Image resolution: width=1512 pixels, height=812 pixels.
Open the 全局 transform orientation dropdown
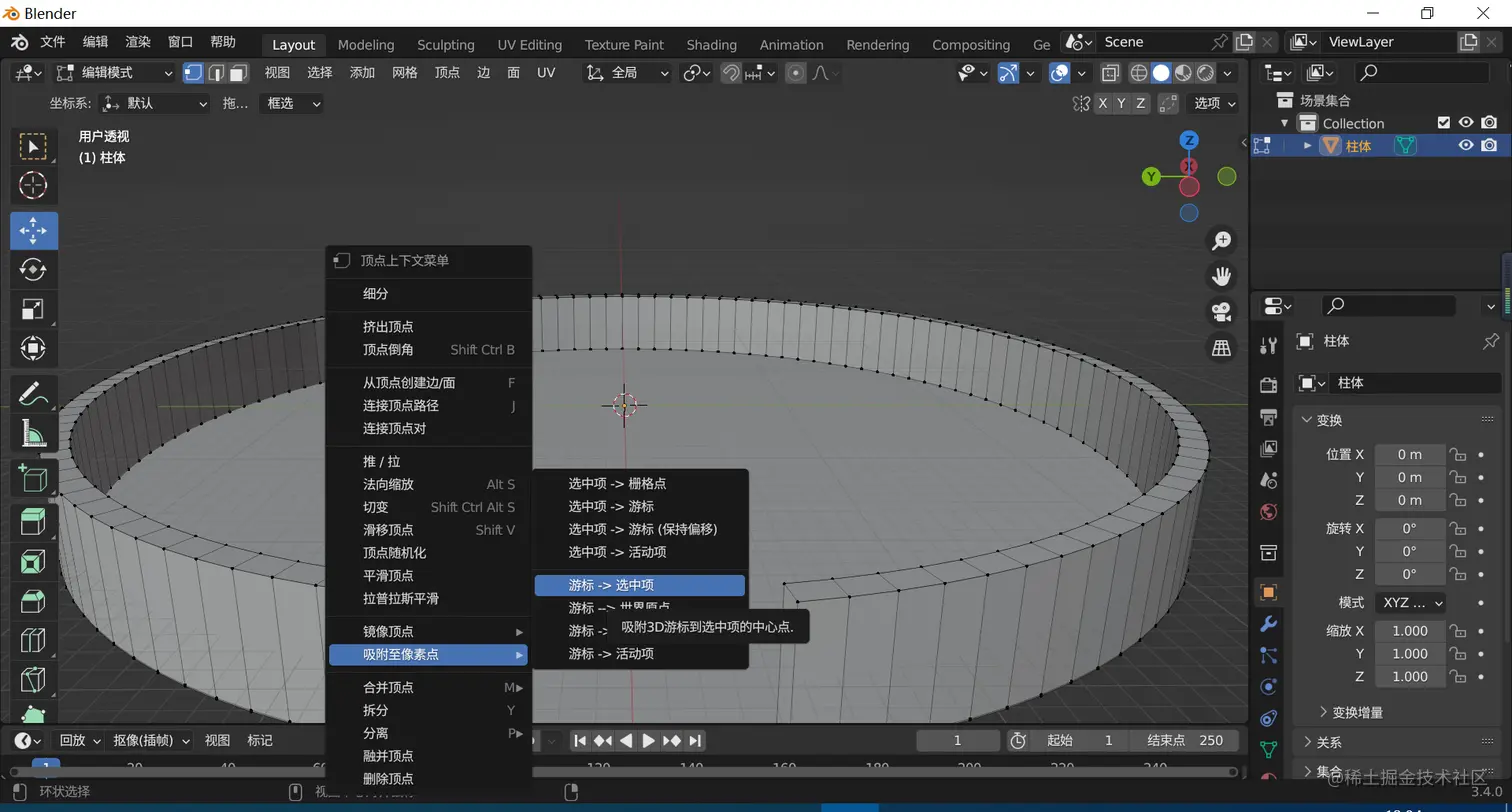pyautogui.click(x=628, y=73)
